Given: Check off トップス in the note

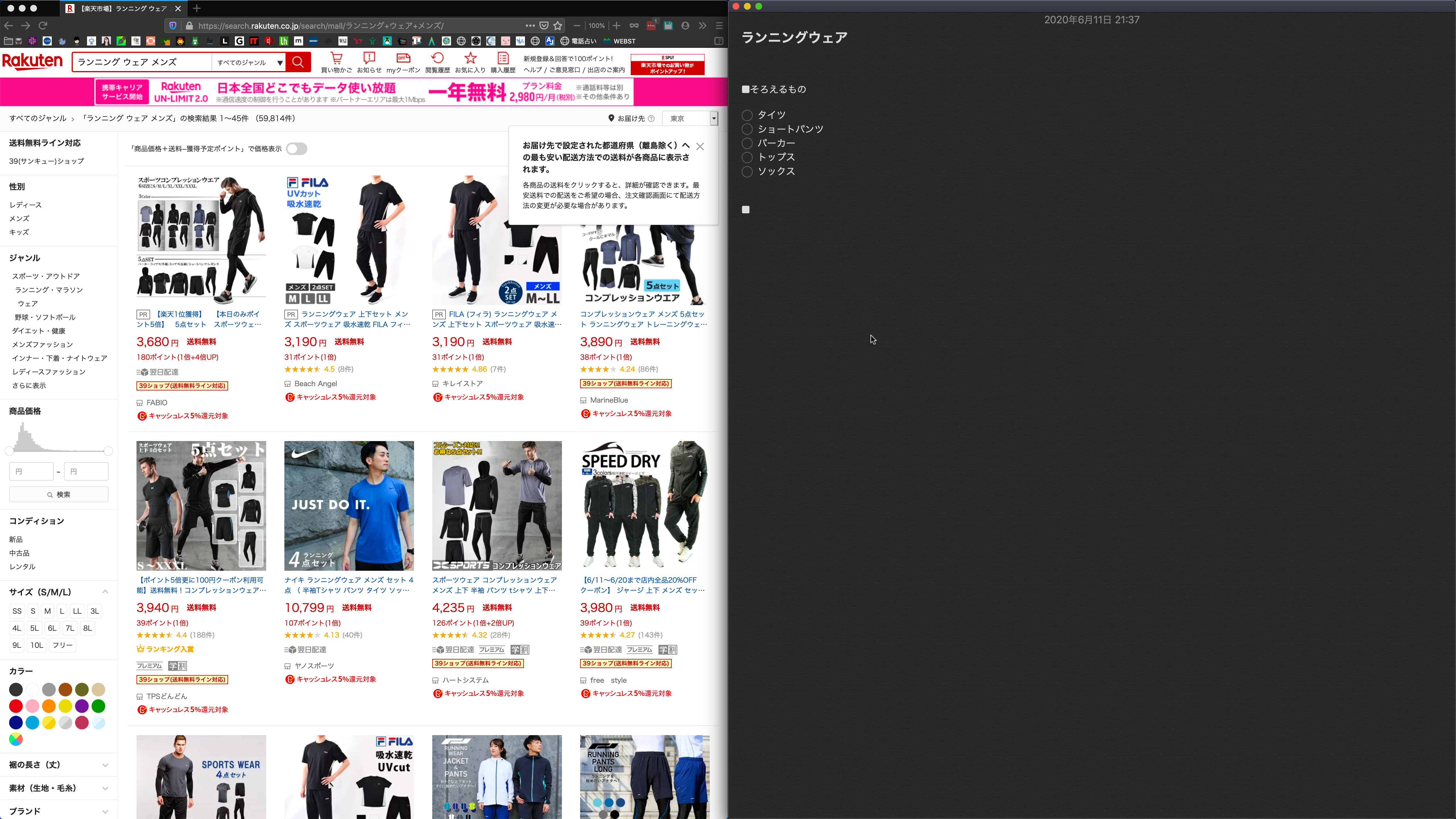Looking at the screenshot, I should click(x=747, y=158).
